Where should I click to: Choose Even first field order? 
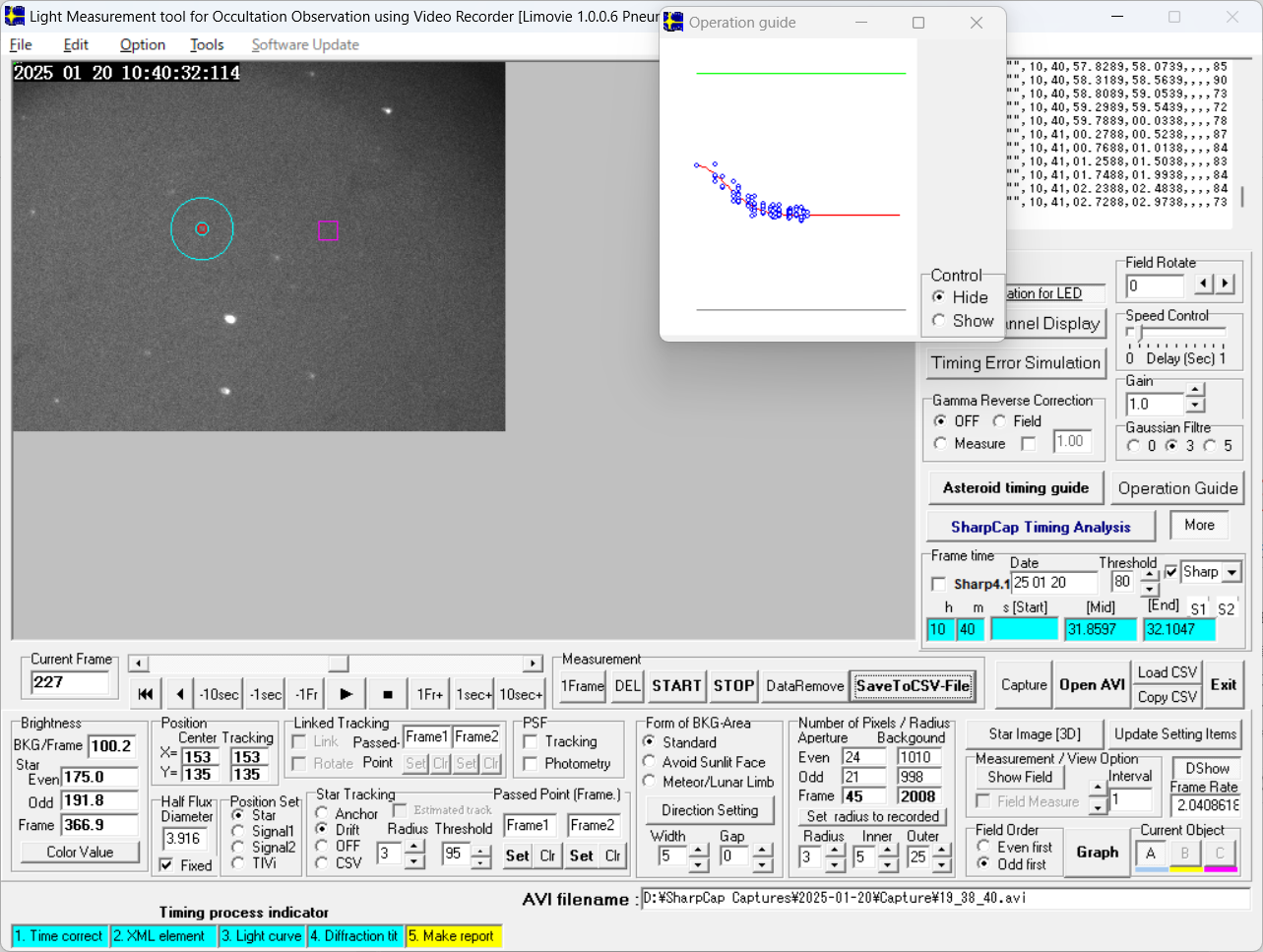pyautogui.click(x=983, y=847)
